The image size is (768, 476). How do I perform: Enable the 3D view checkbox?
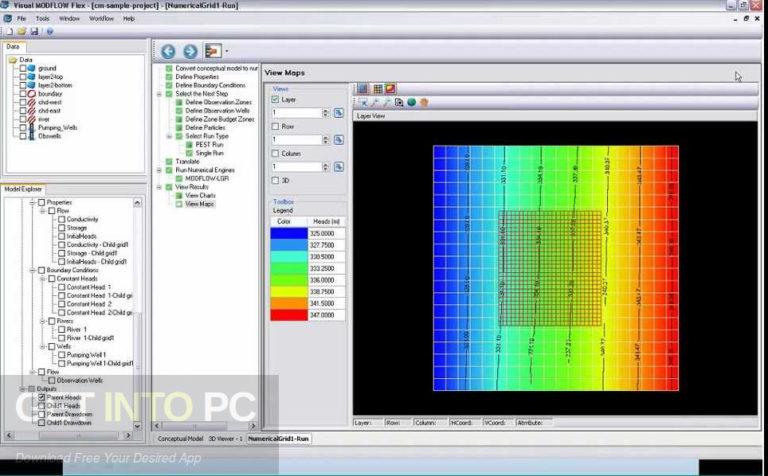coord(275,180)
